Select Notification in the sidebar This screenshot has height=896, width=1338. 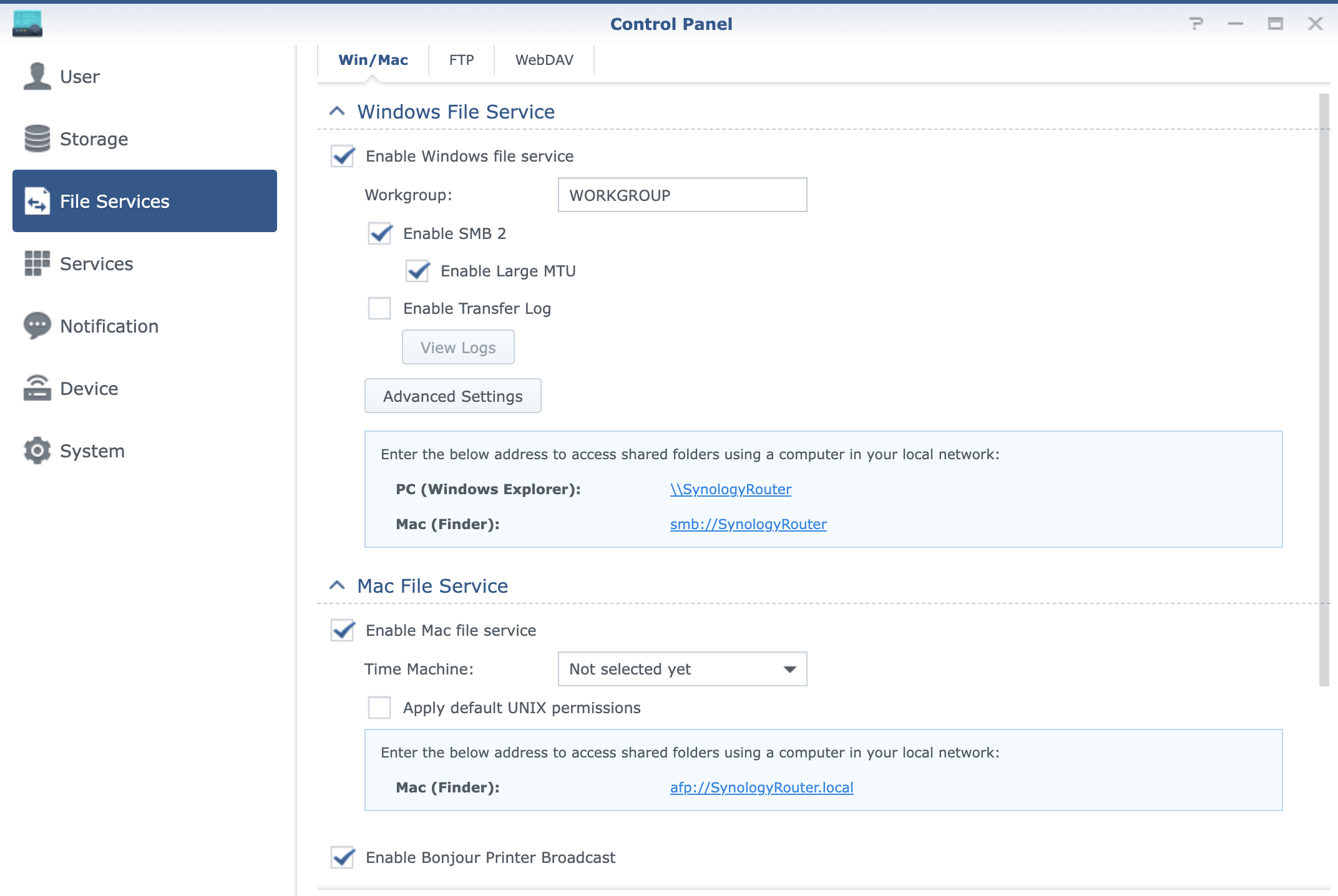[145, 326]
